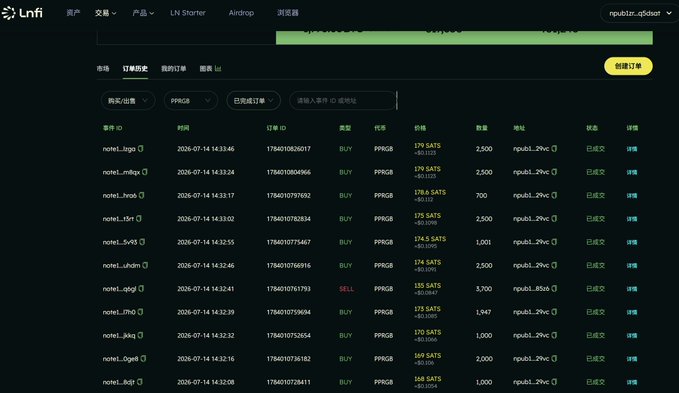Copy address icon in the 14:33:46 row
This screenshot has width=679, height=393.
[554, 148]
